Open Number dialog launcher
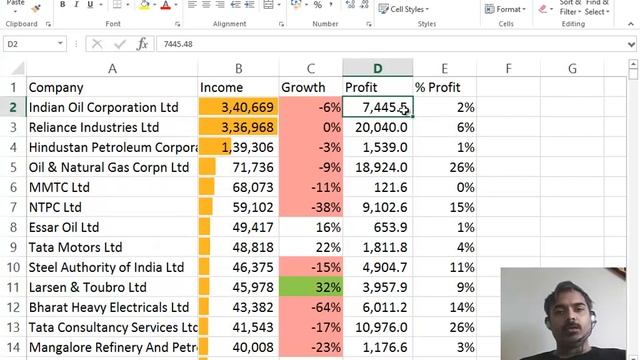Screen dimensions: 640x360 point(369,24)
